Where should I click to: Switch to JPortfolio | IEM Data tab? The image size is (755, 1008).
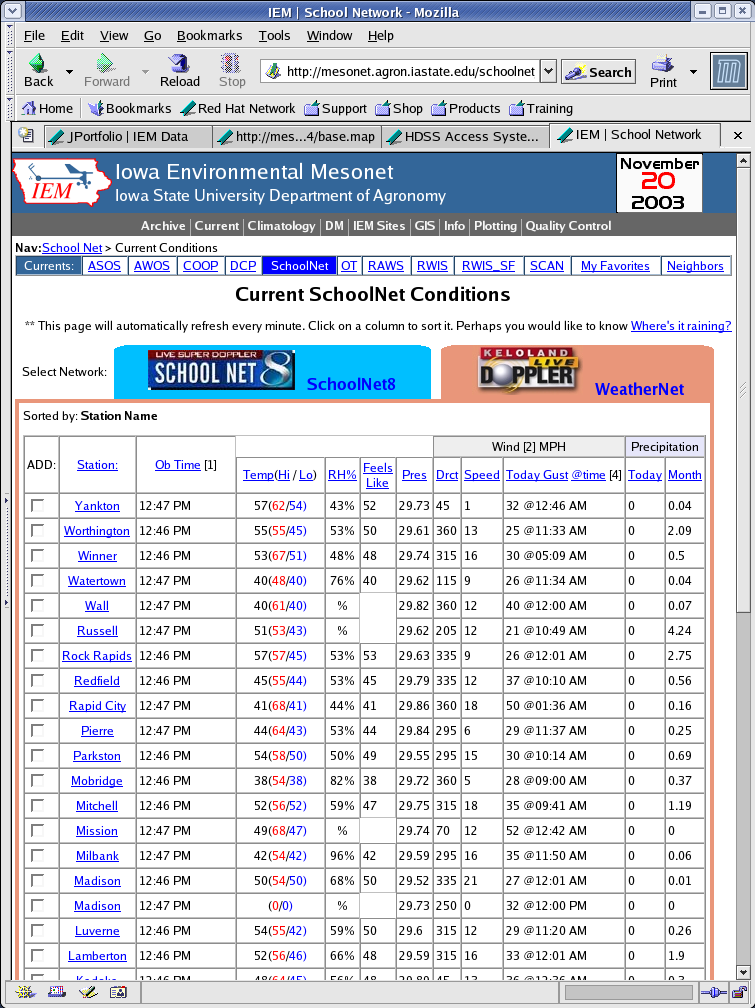128,136
